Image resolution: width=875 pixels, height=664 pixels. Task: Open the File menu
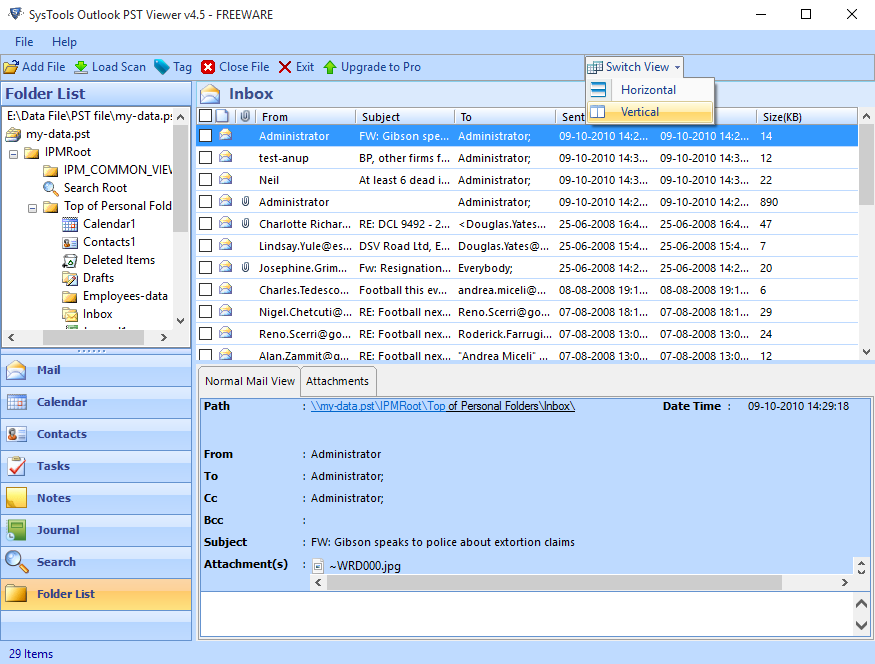pyautogui.click(x=24, y=42)
